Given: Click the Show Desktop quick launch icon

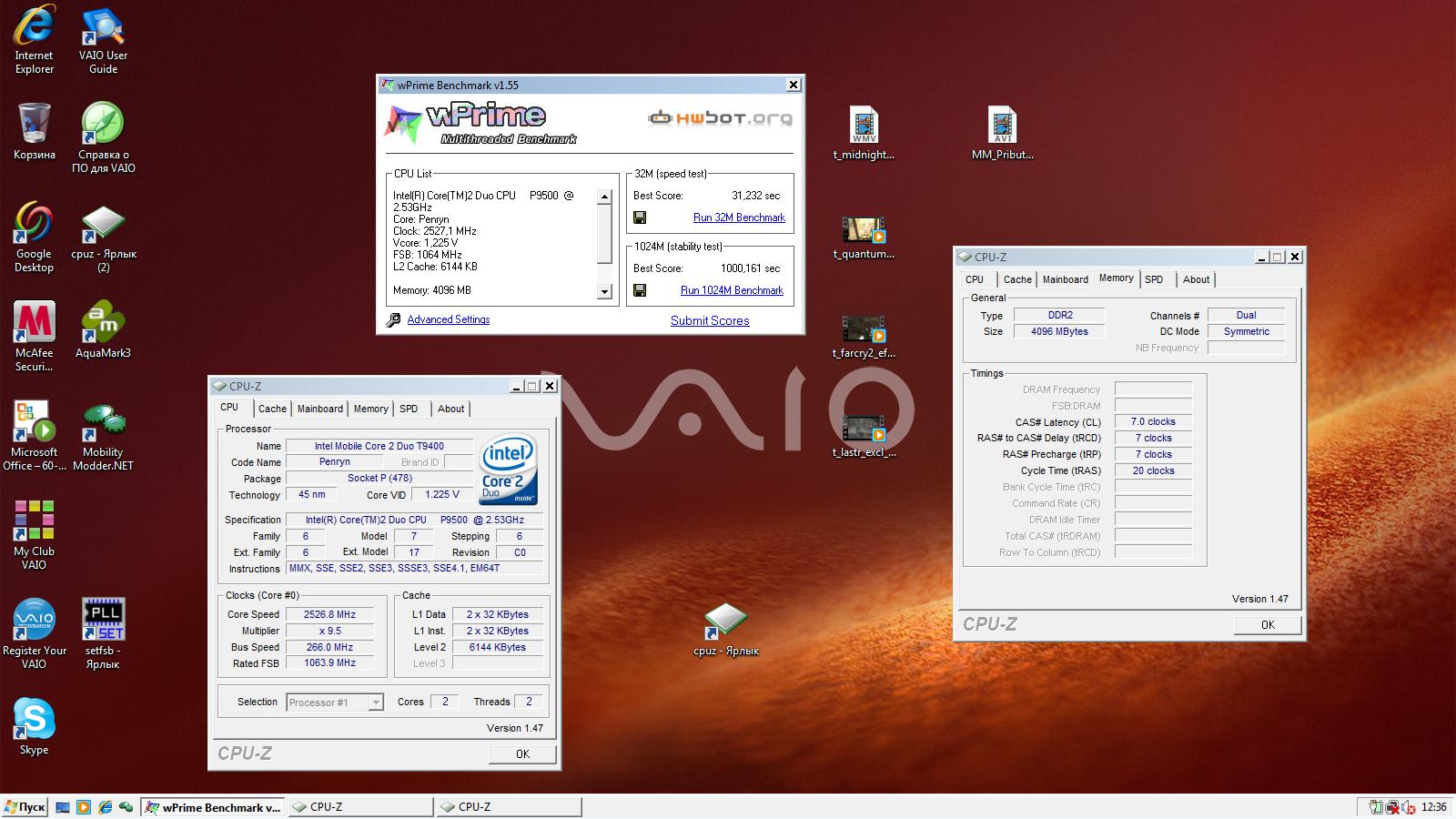Looking at the screenshot, I should pyautogui.click(x=63, y=807).
